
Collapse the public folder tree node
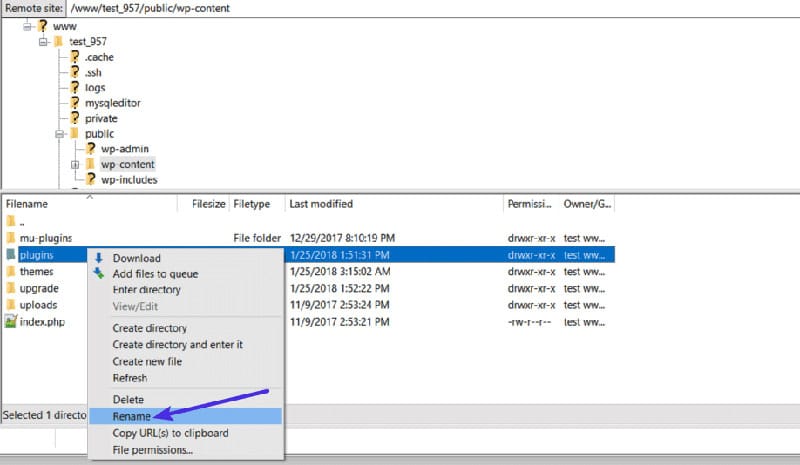click(59, 133)
